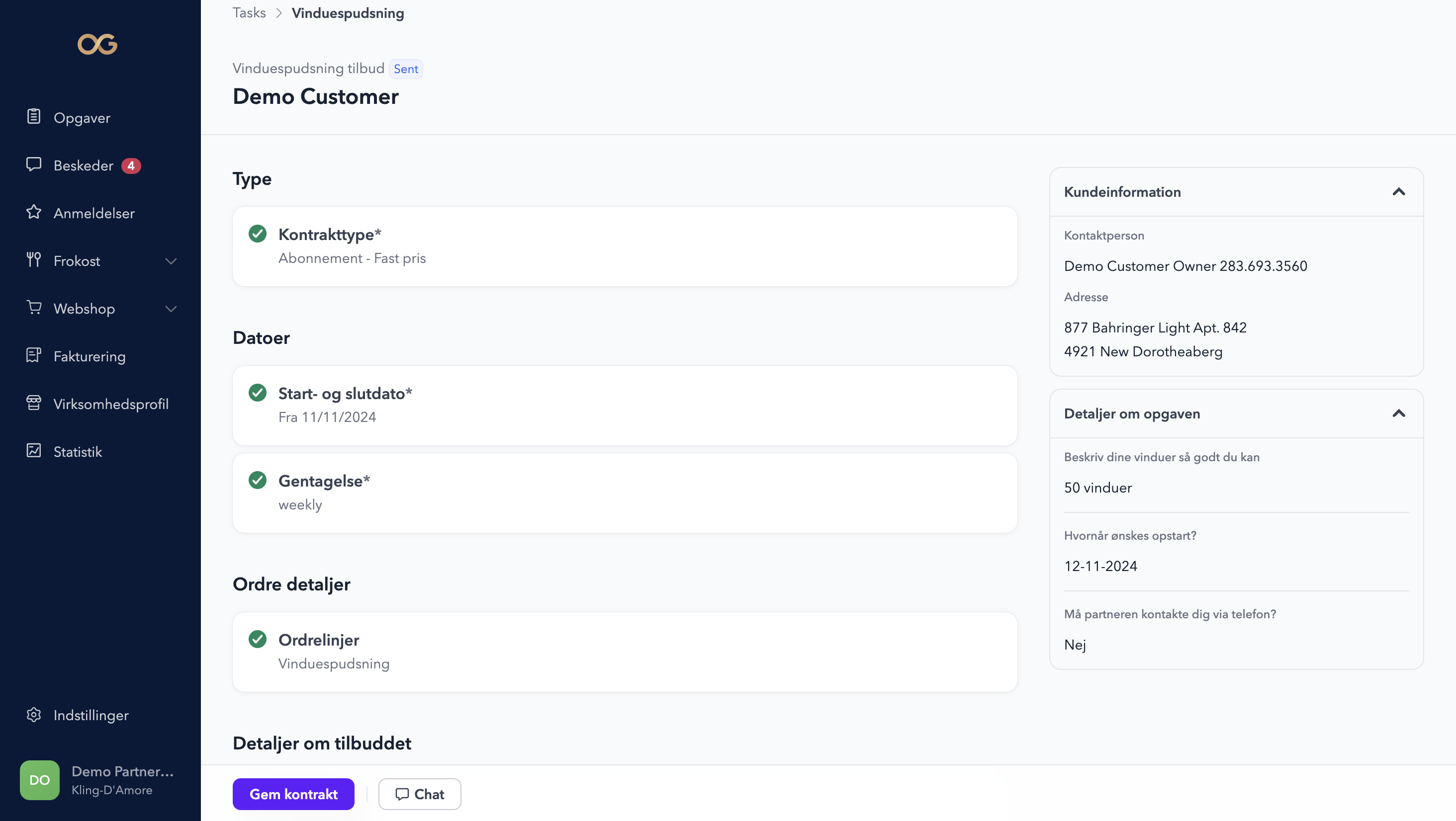The image size is (1456, 821).
Task: Click the green check beside Ordrelinjer
Action: pos(257,639)
